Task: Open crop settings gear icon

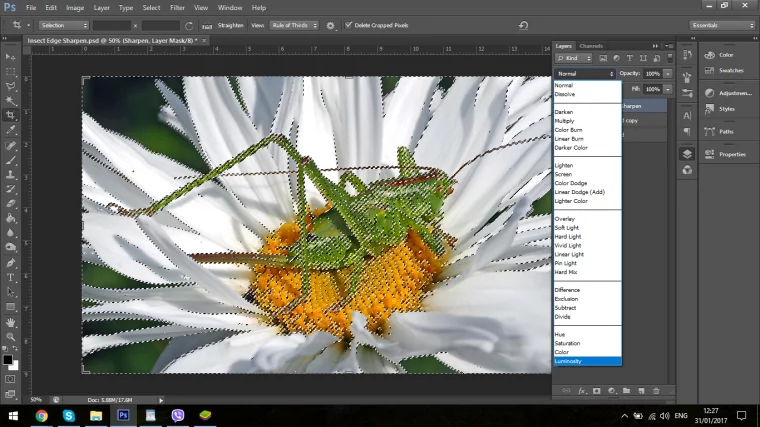Action: (x=330, y=26)
